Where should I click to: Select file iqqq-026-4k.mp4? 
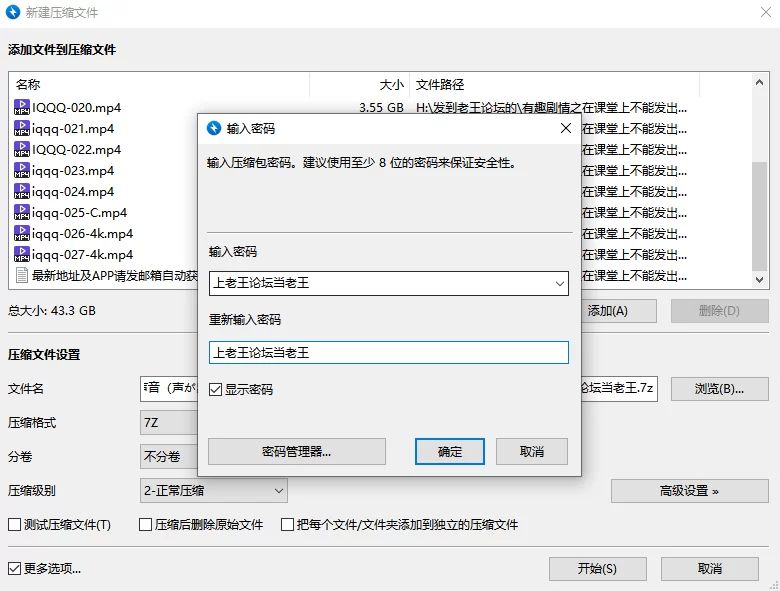82,234
